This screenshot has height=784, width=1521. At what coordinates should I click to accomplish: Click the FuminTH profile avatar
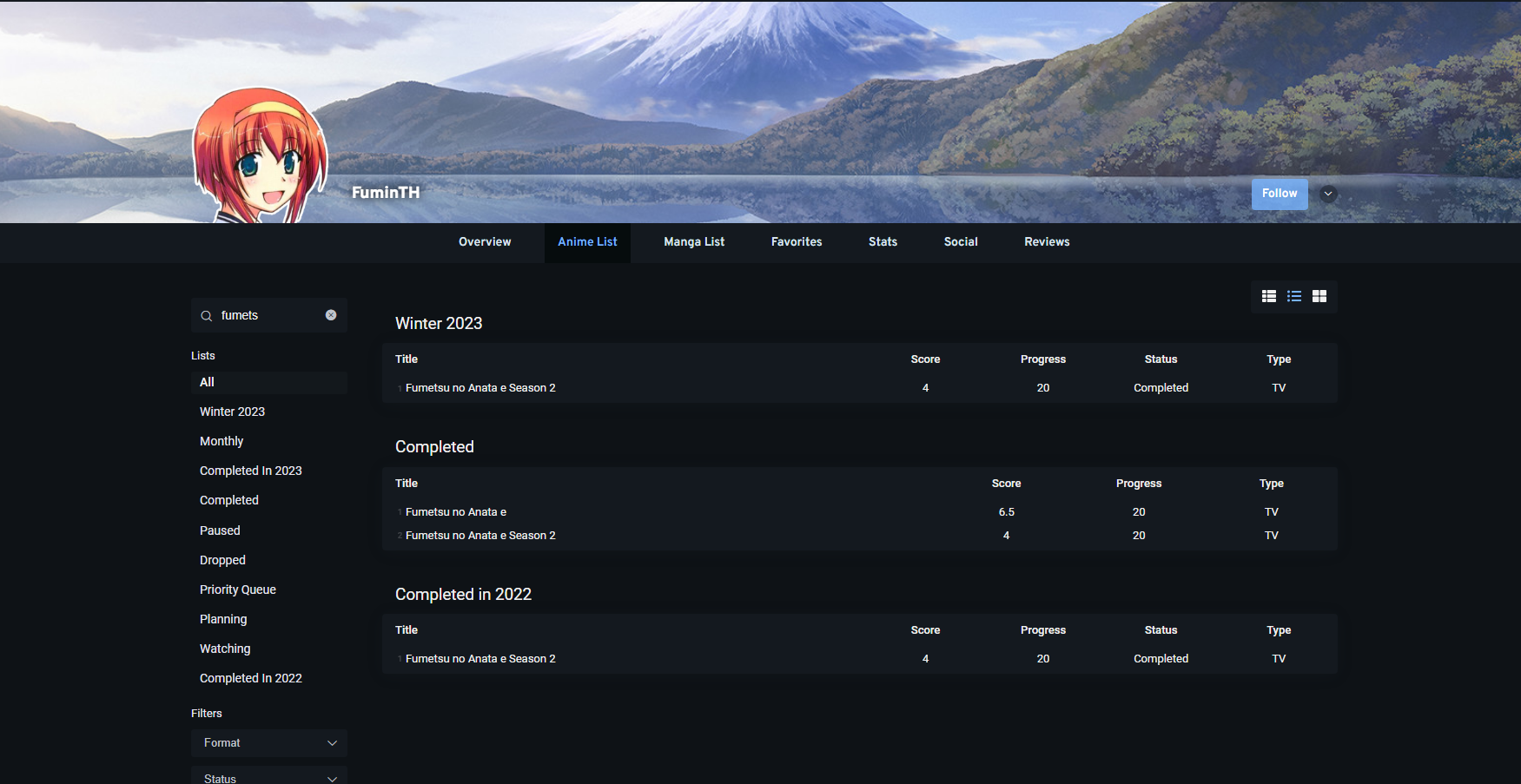coord(260,157)
